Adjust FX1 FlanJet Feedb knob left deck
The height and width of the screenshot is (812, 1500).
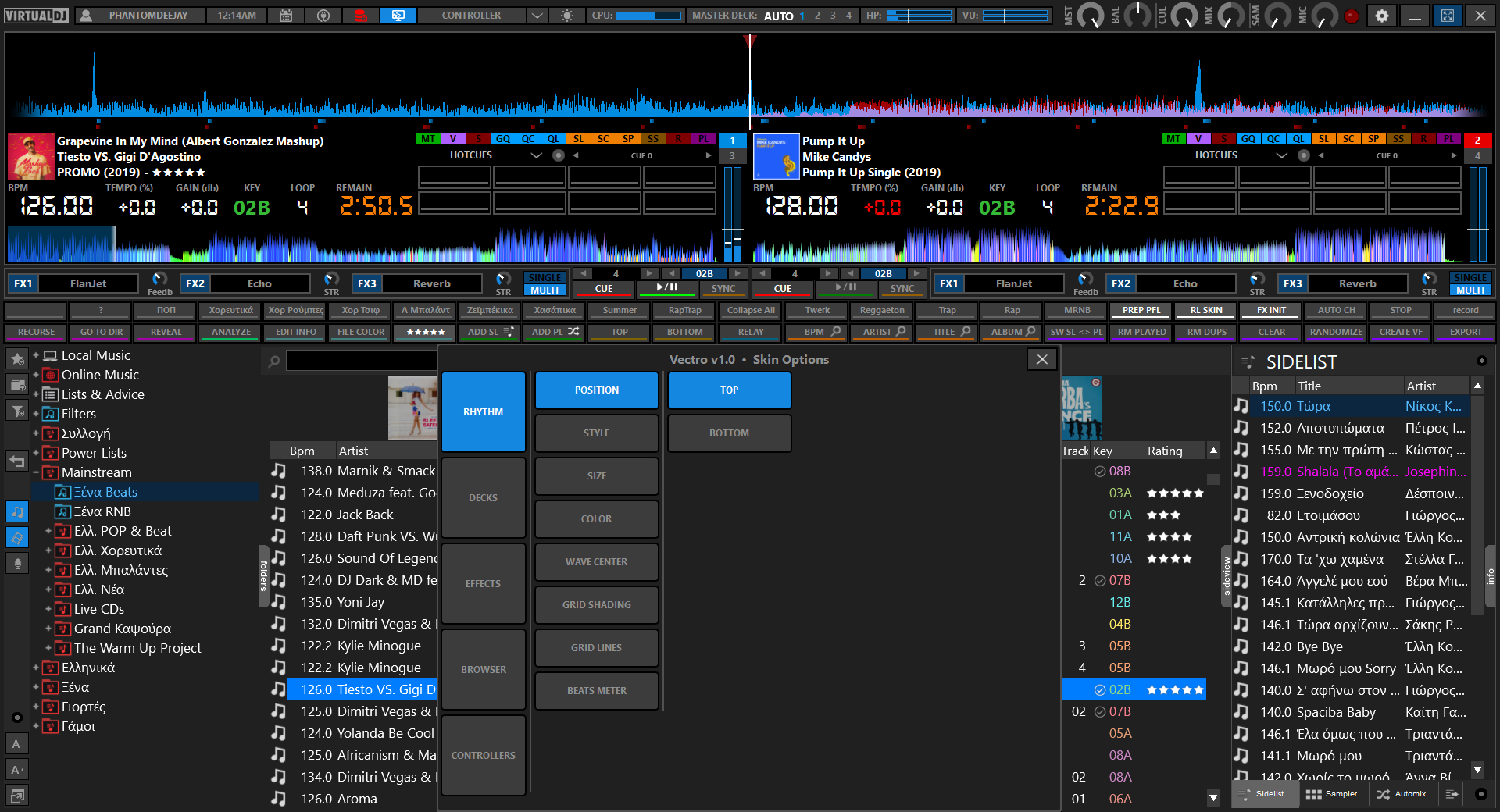pos(159,279)
